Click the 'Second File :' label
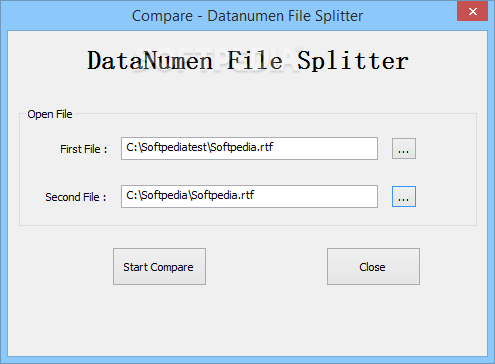495x364 pixels. pyautogui.click(x=76, y=197)
